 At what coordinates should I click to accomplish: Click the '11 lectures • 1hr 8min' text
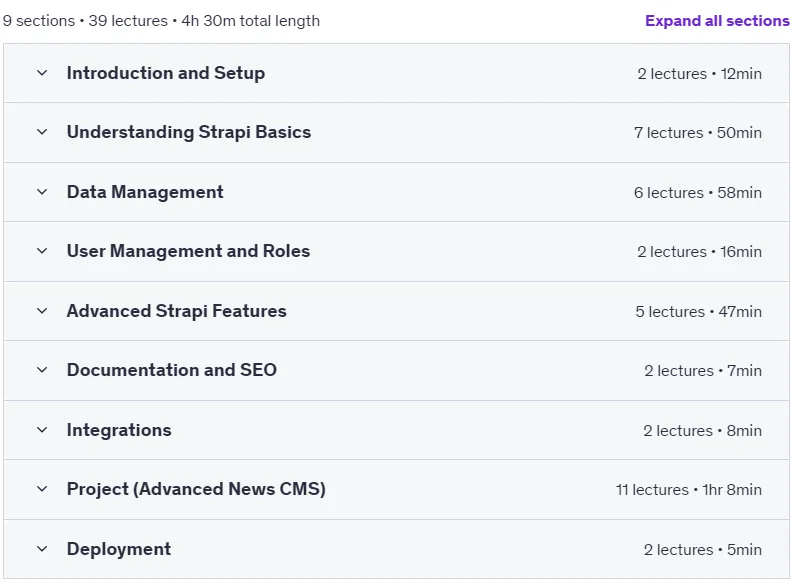pyautogui.click(x=689, y=490)
